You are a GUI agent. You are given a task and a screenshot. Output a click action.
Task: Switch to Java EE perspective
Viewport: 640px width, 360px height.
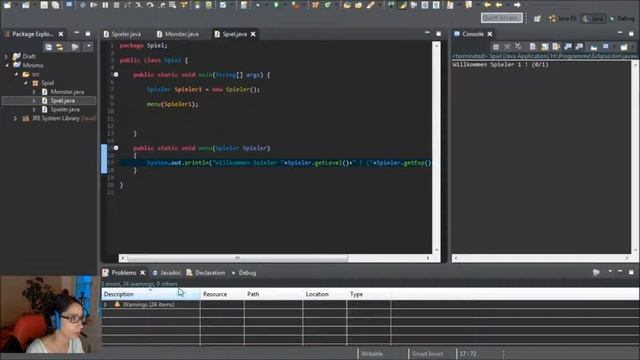562,18
